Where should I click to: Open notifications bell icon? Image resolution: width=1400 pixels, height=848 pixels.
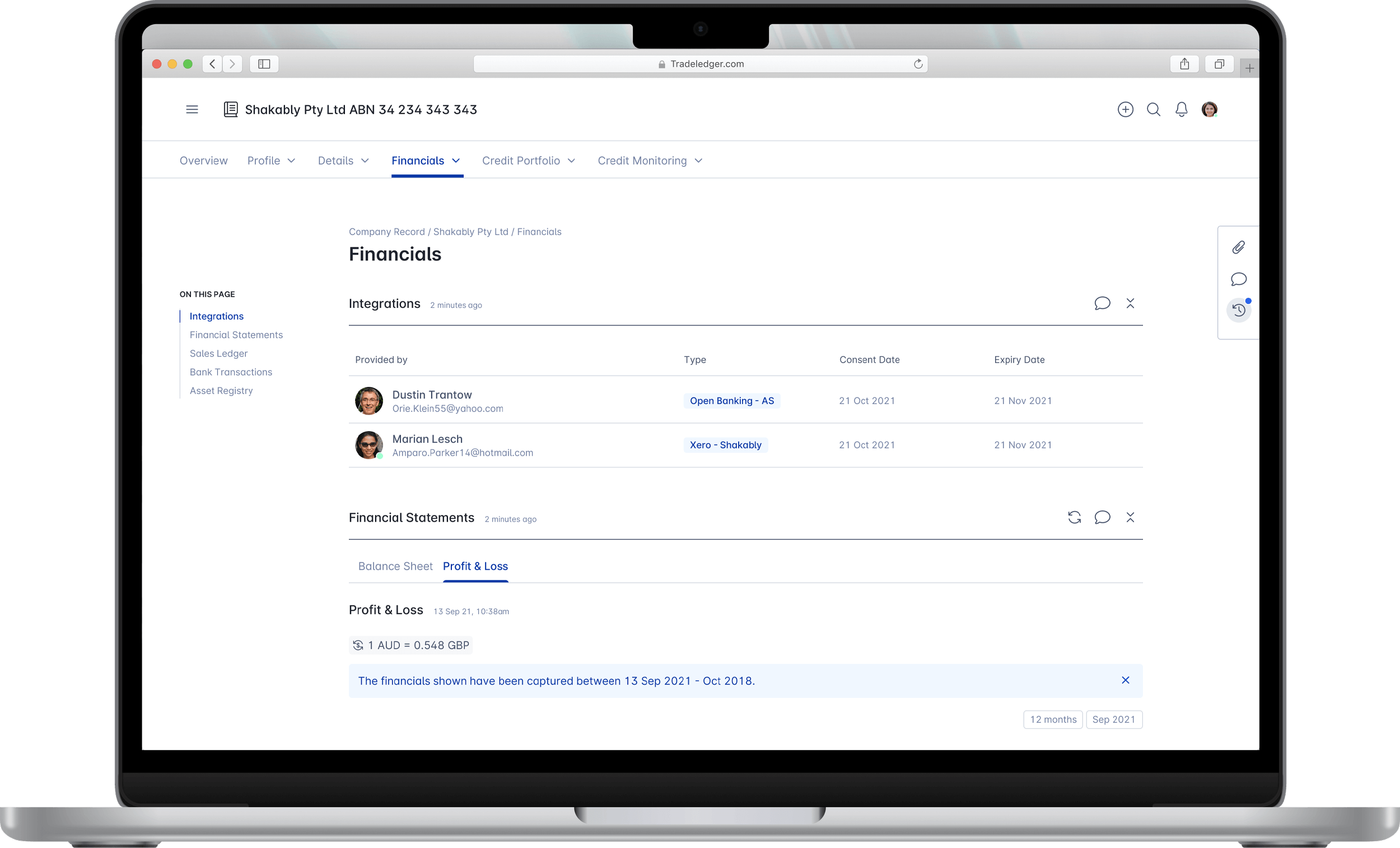click(x=1181, y=109)
